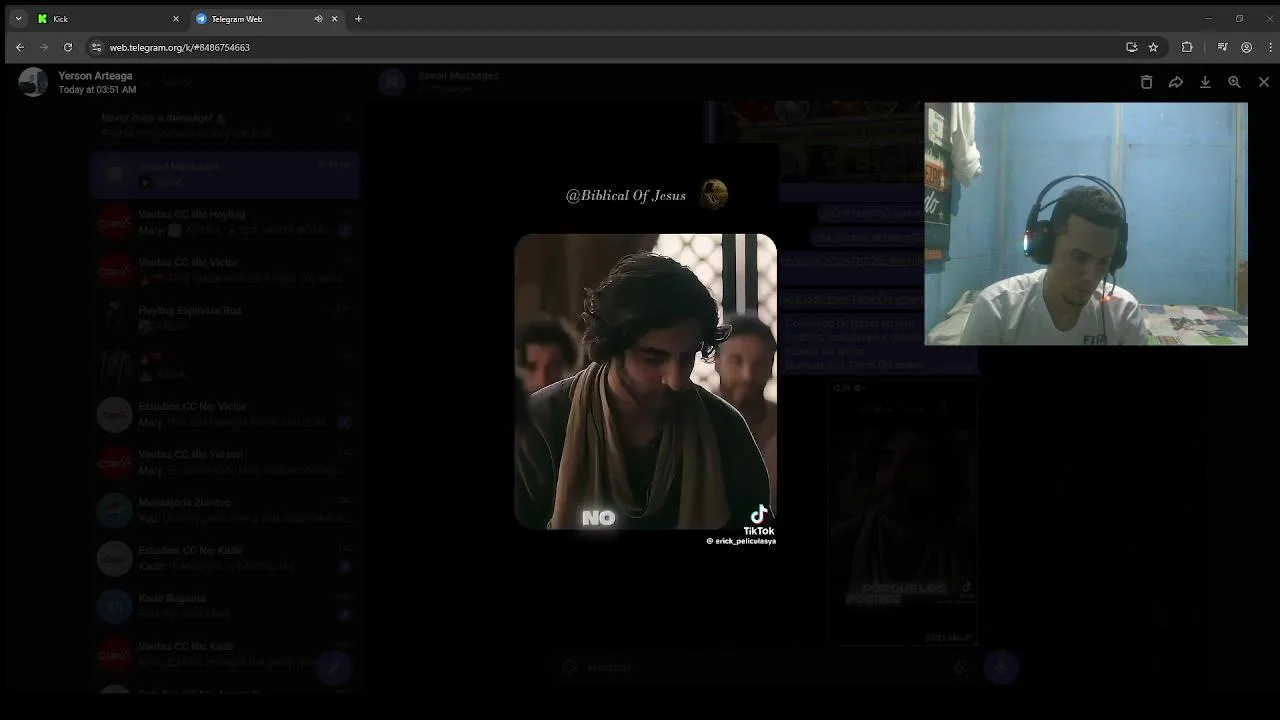
Task: Go forward in browser history
Action: pos(44,47)
